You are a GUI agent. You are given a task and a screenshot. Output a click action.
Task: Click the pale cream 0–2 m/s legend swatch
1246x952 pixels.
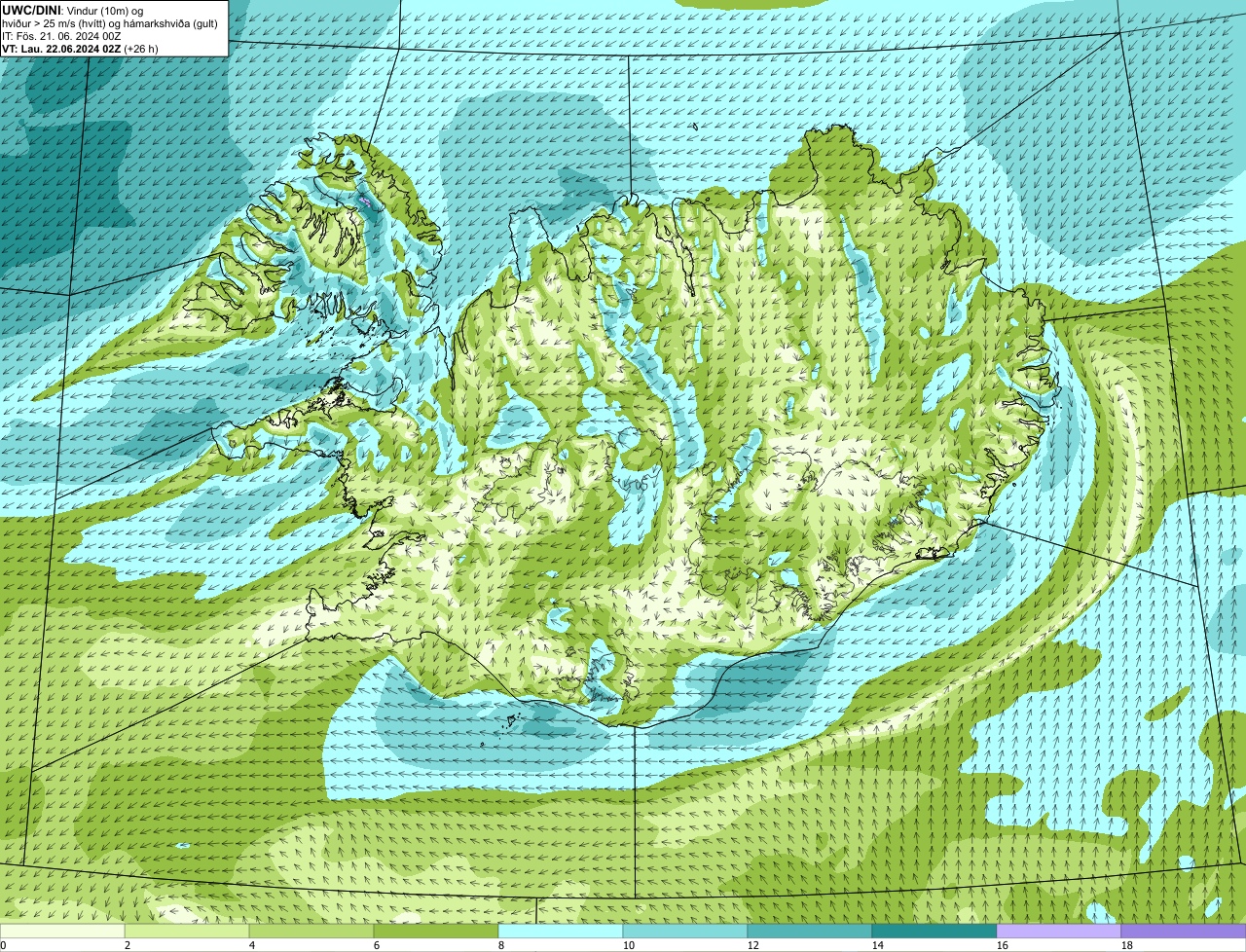pos(62,931)
